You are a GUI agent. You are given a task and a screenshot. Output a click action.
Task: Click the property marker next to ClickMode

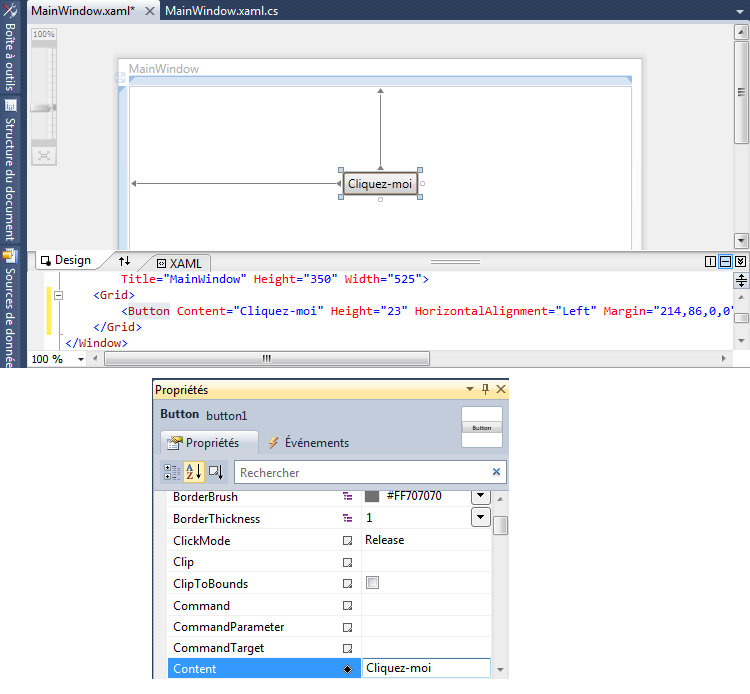[x=348, y=541]
